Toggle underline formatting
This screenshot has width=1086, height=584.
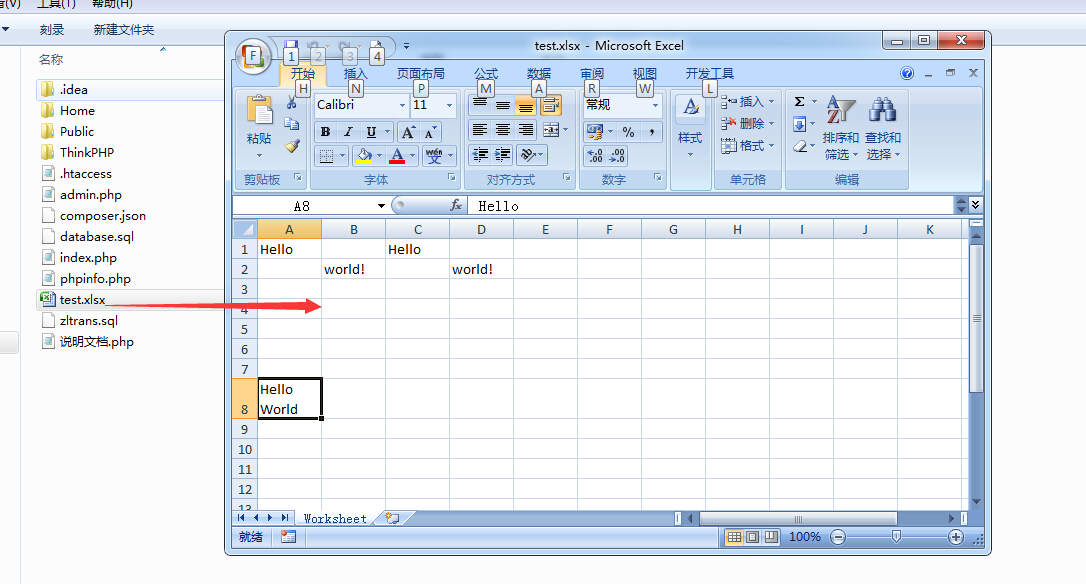(x=370, y=131)
